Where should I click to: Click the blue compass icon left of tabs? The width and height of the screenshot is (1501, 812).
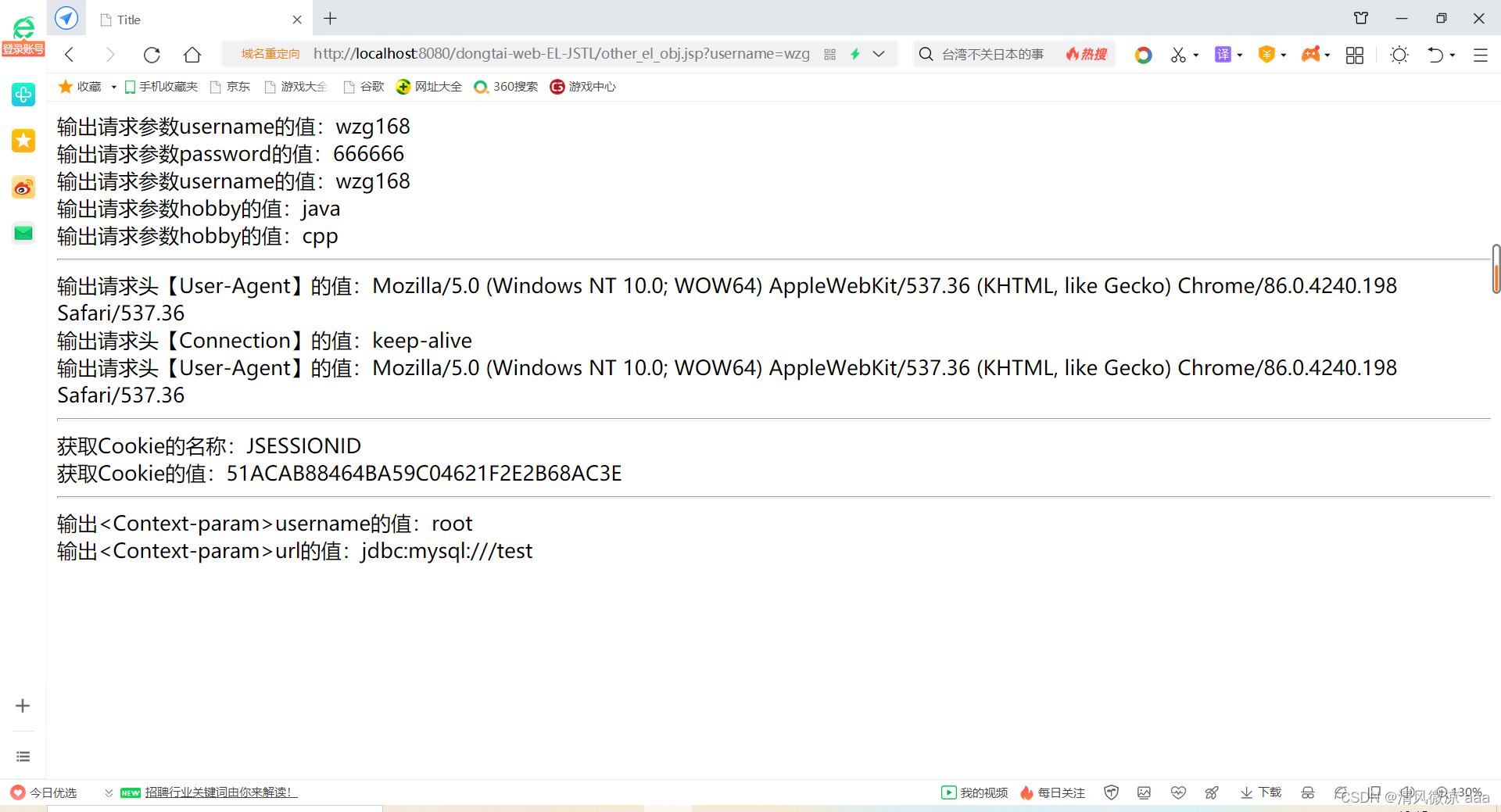click(x=66, y=17)
